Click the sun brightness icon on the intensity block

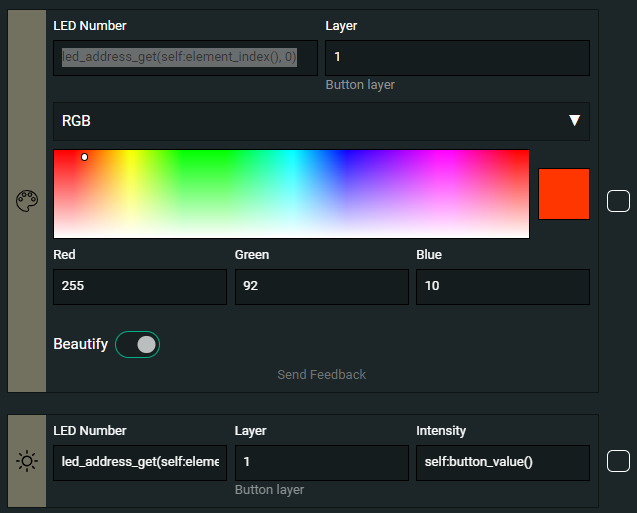point(26,461)
